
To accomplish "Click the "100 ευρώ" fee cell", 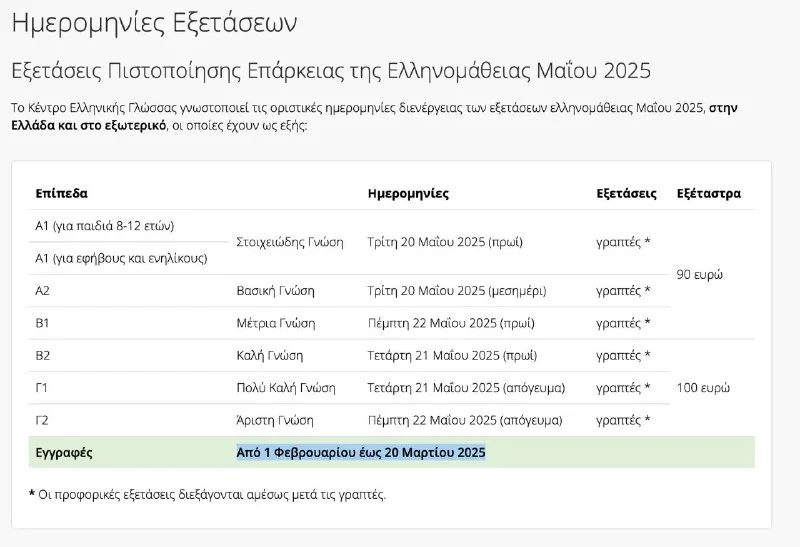I will [x=703, y=387].
